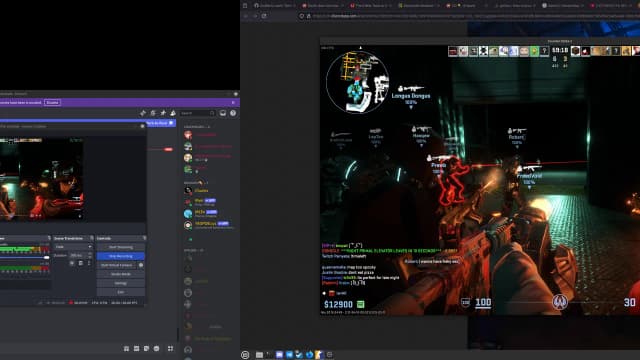This screenshot has height=360, width=640.
Task: Open Discord help question mark icon
Action: 233,113
